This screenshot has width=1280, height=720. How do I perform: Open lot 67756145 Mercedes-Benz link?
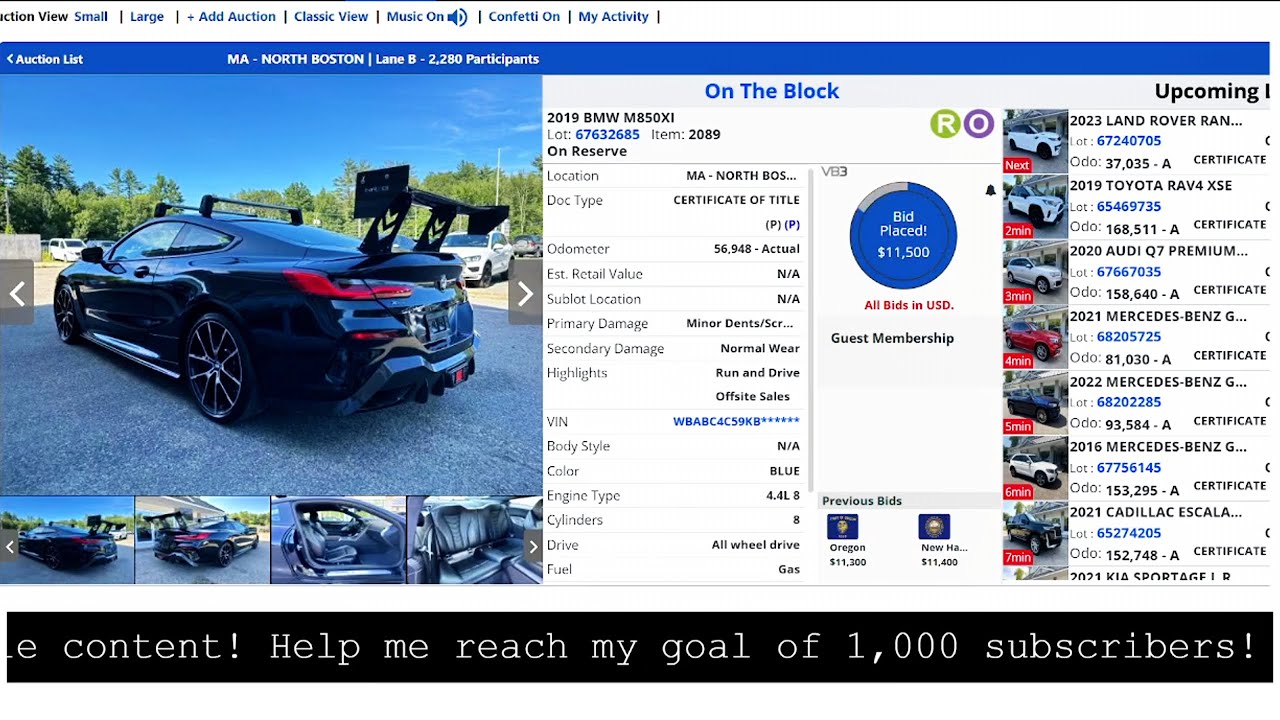(x=1129, y=468)
